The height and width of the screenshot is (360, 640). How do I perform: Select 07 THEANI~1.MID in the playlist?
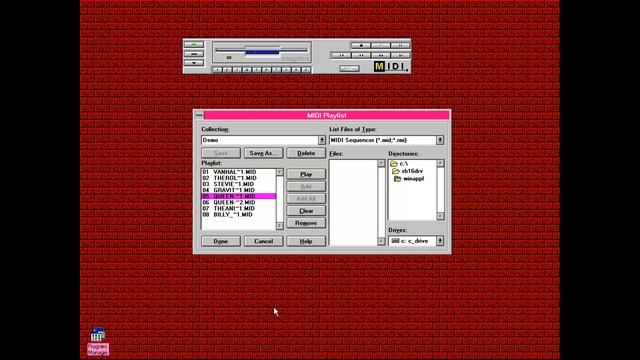[x=239, y=209]
